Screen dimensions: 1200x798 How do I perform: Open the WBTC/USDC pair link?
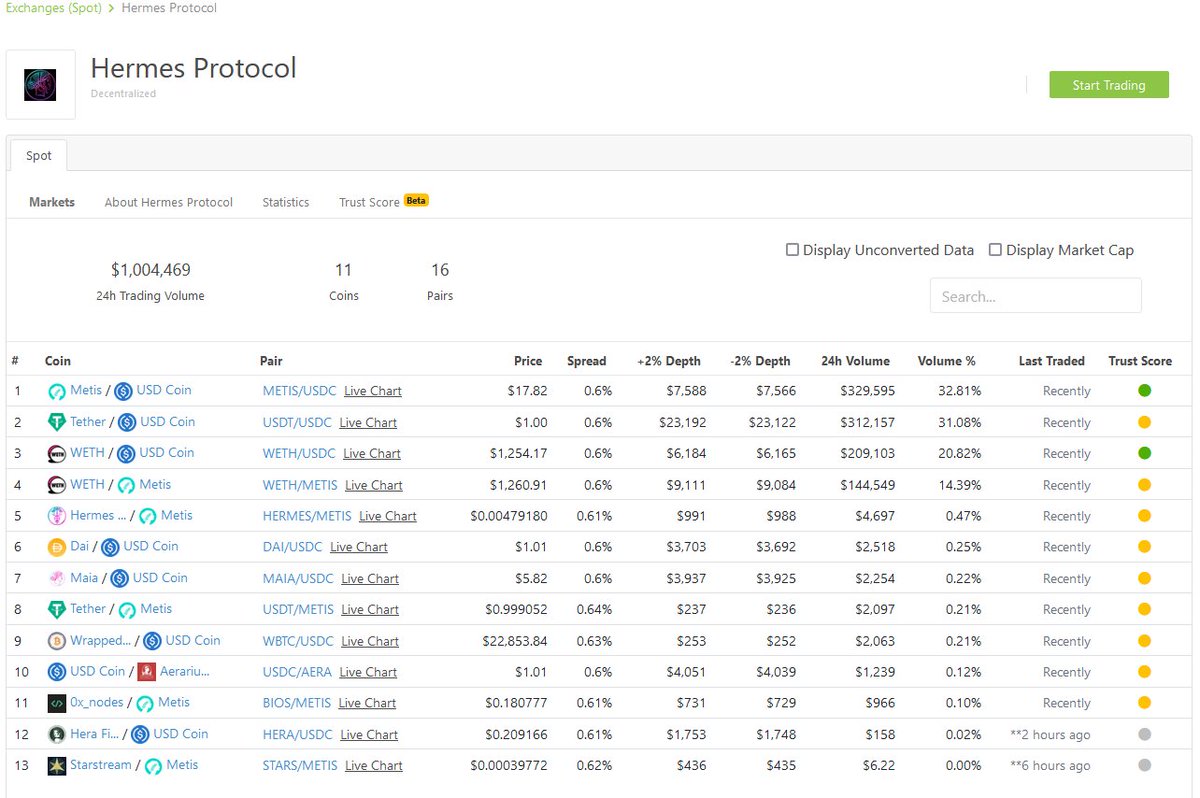coord(298,641)
